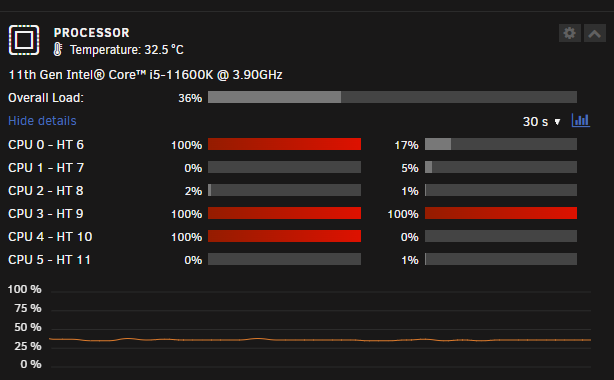Collapse the Processor panel with chevron

pos(594,33)
